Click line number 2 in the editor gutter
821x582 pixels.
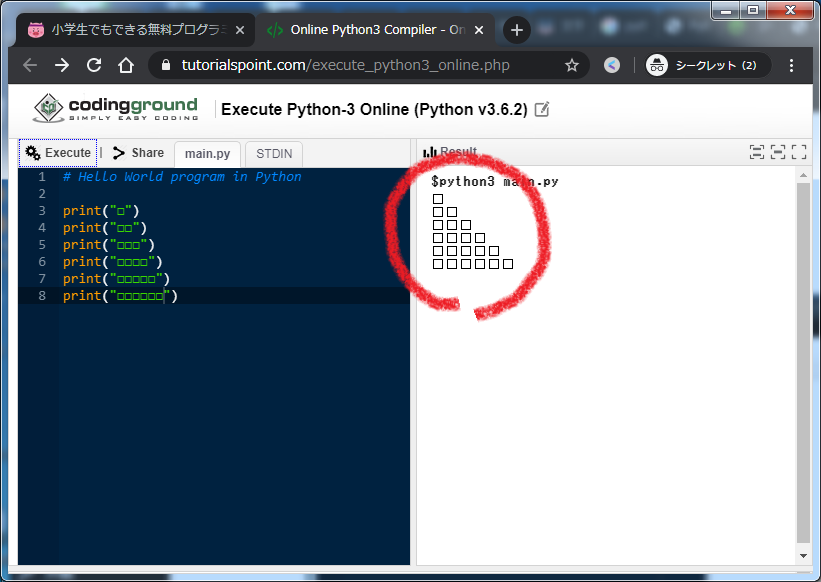click(x=42, y=194)
